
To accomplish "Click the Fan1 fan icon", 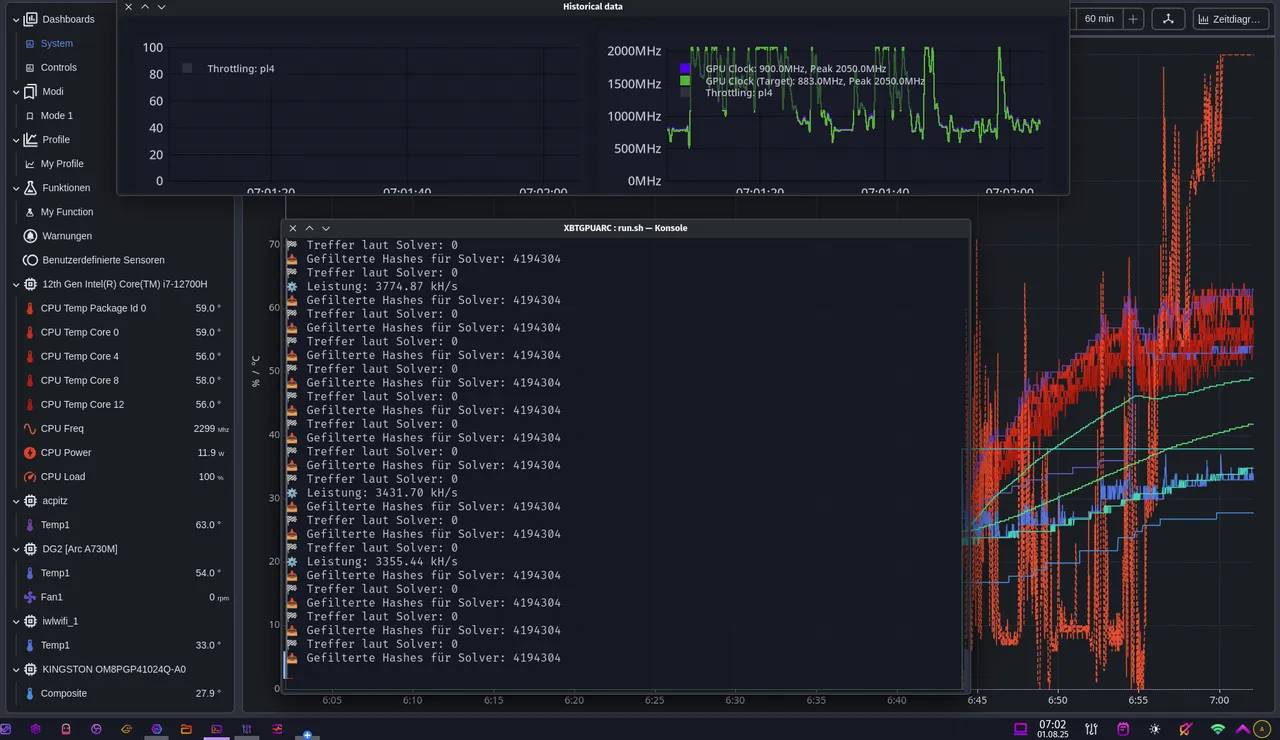I will click(30, 597).
